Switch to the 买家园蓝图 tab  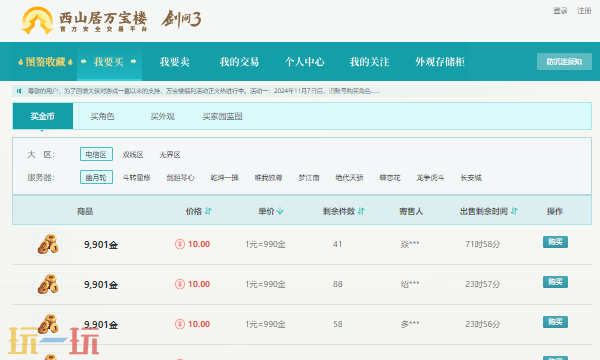point(222,116)
